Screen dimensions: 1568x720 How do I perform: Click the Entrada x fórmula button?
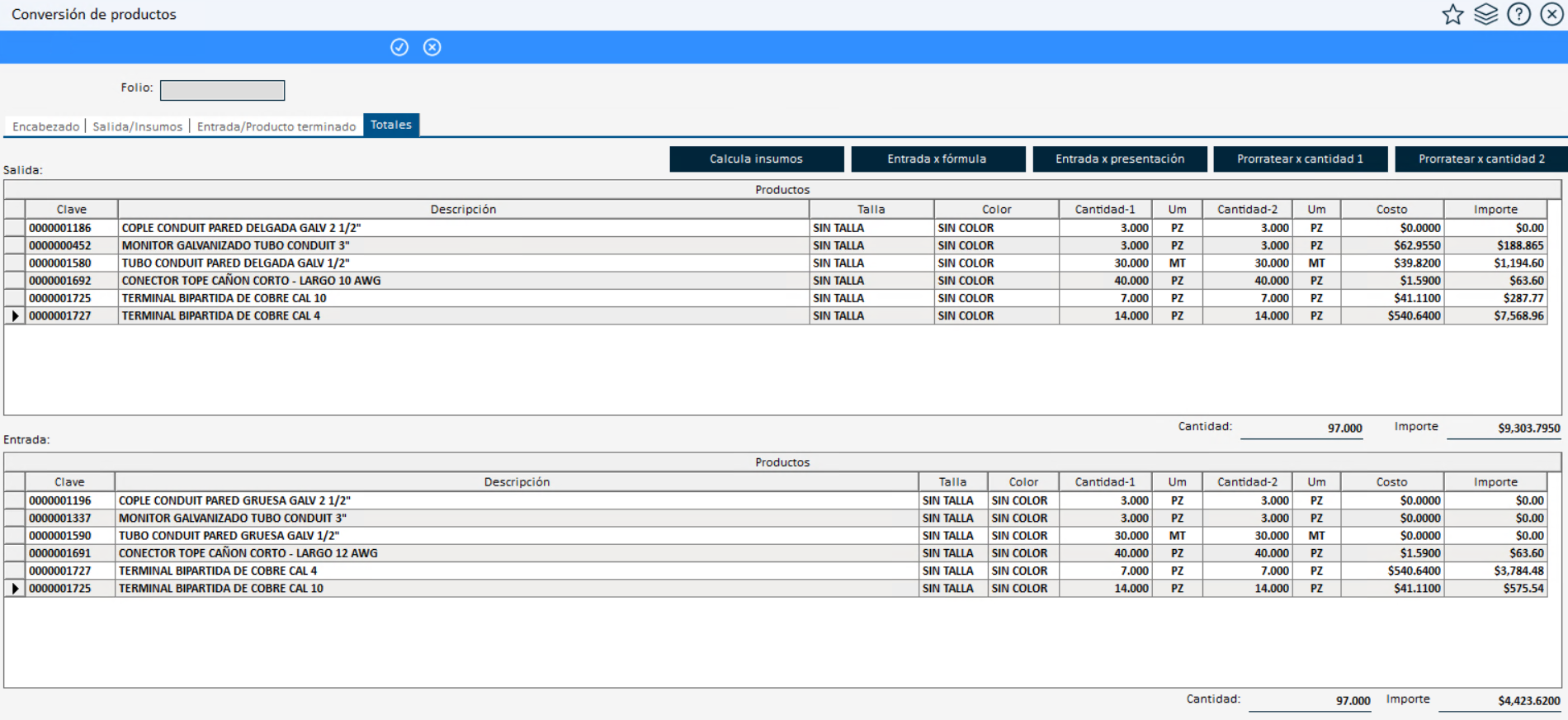coord(937,159)
